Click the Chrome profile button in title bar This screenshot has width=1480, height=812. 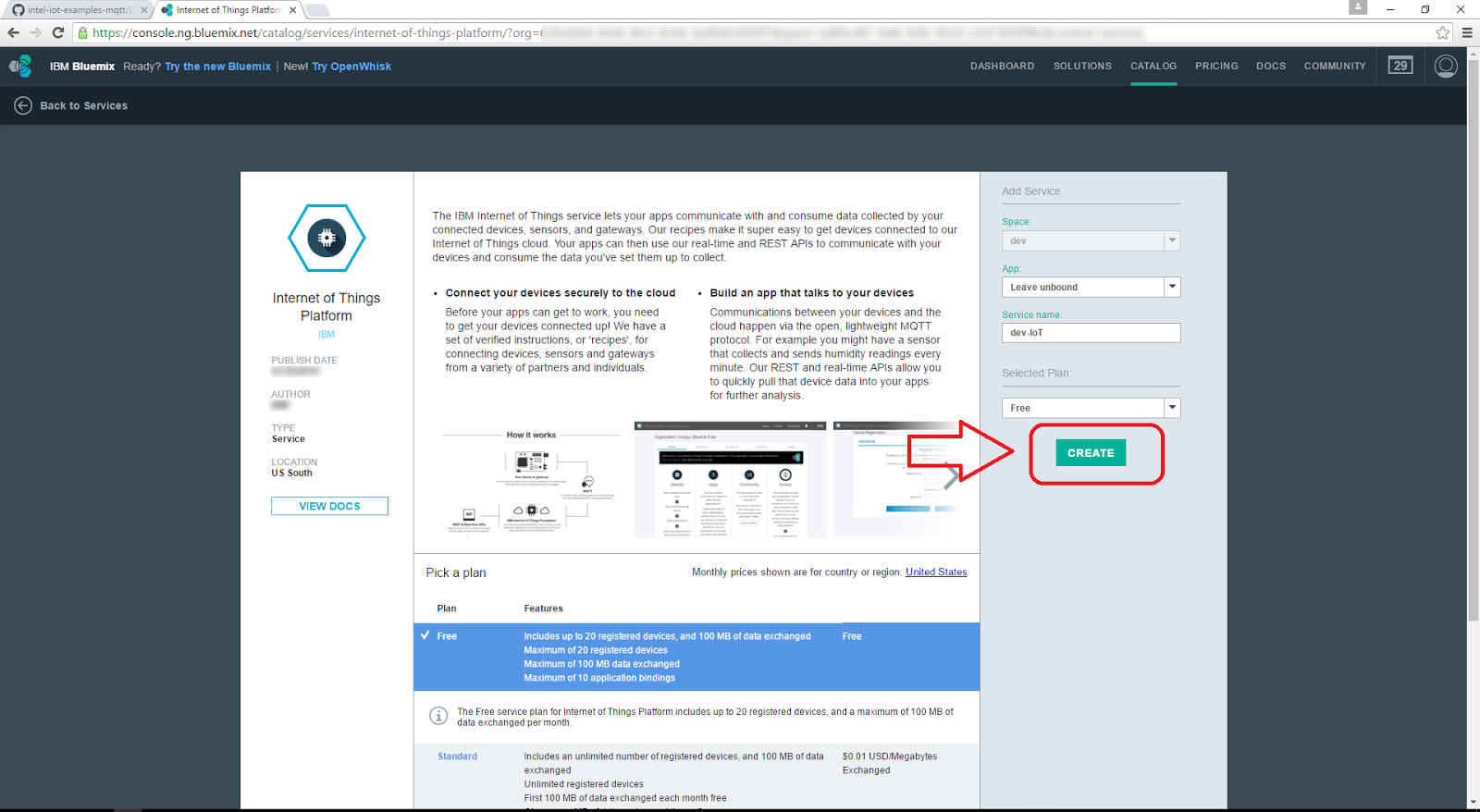click(1358, 7)
